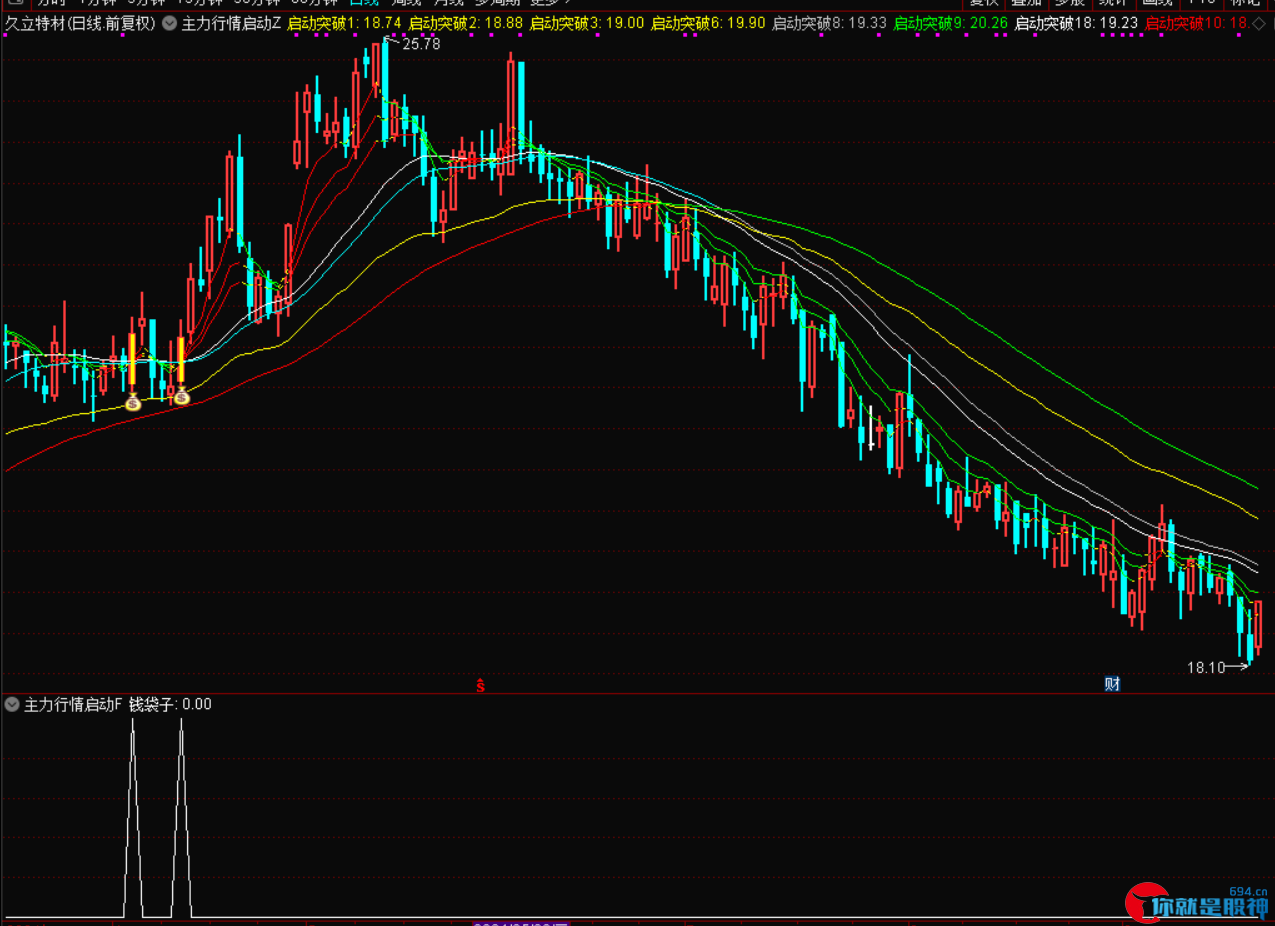Open the 主力行情启动Z indicator dropdown arrow
The image size is (1275, 926).
pos(169,24)
